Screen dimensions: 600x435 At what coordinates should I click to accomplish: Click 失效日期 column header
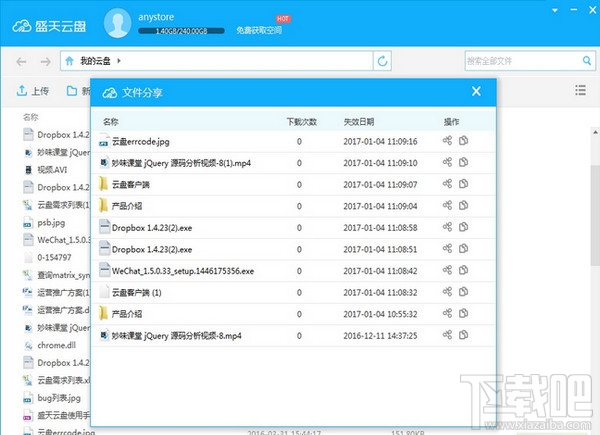tap(359, 122)
